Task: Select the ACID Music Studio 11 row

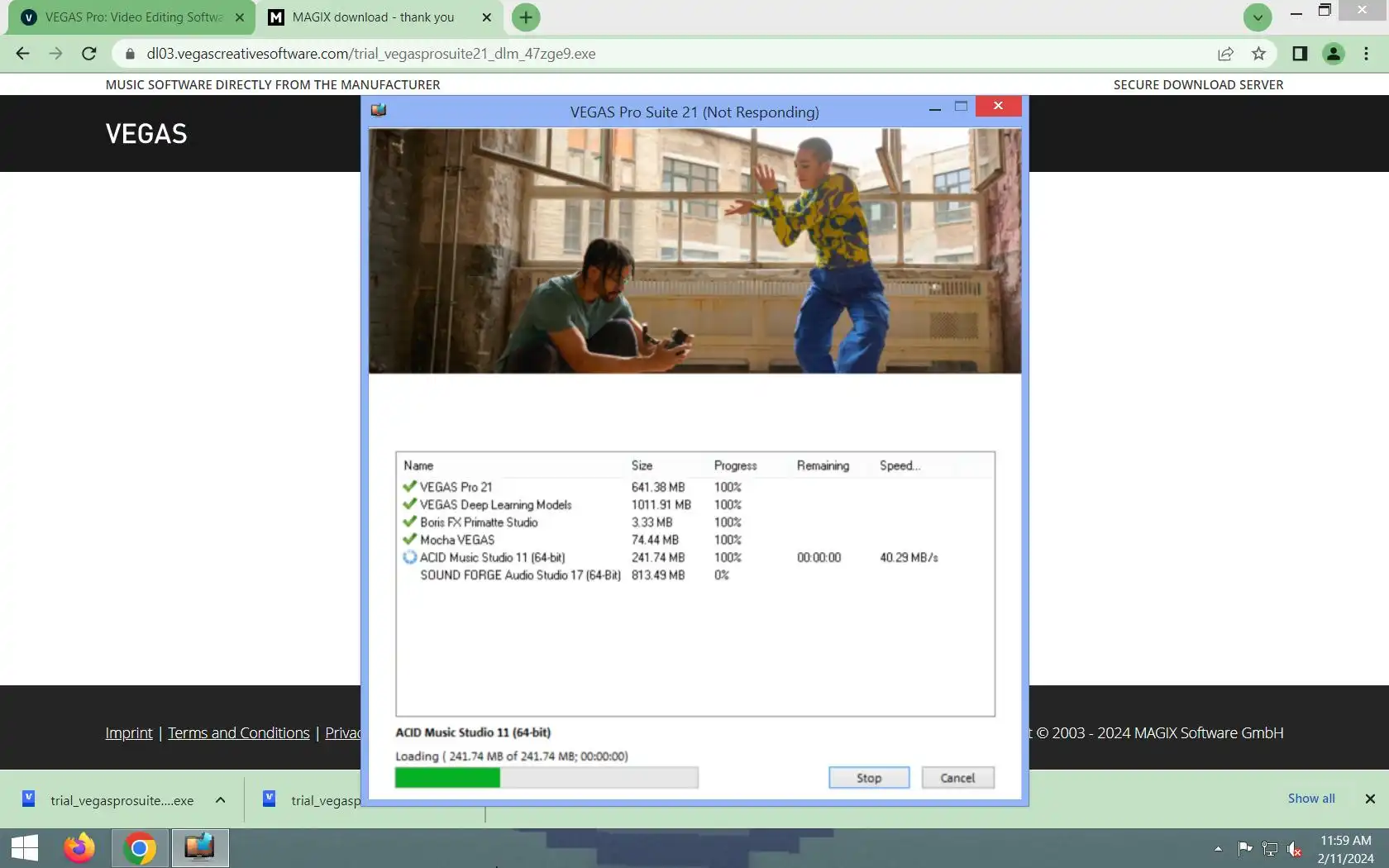Action: point(694,557)
